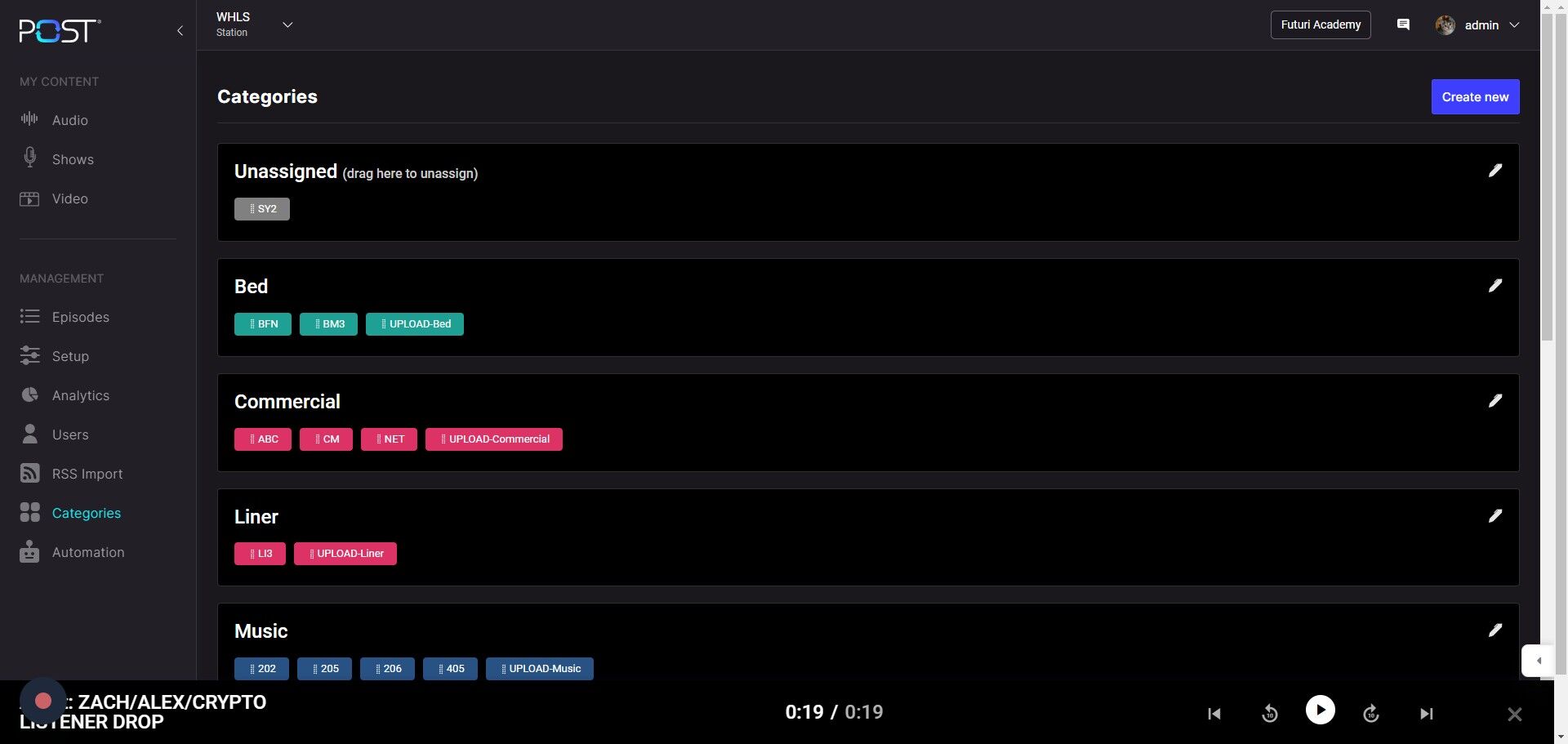Expand the side panel arrow tab
Image resolution: width=1568 pixels, height=744 pixels.
coord(1538,661)
